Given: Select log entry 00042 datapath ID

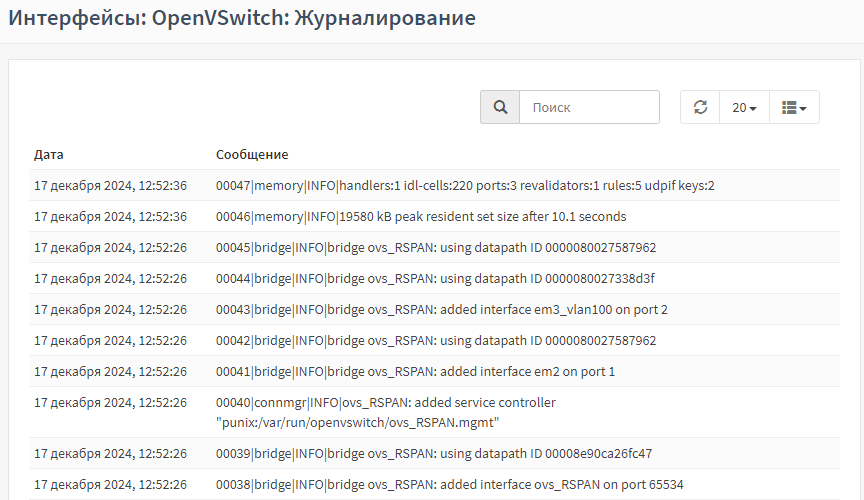Looking at the screenshot, I should pos(434,340).
